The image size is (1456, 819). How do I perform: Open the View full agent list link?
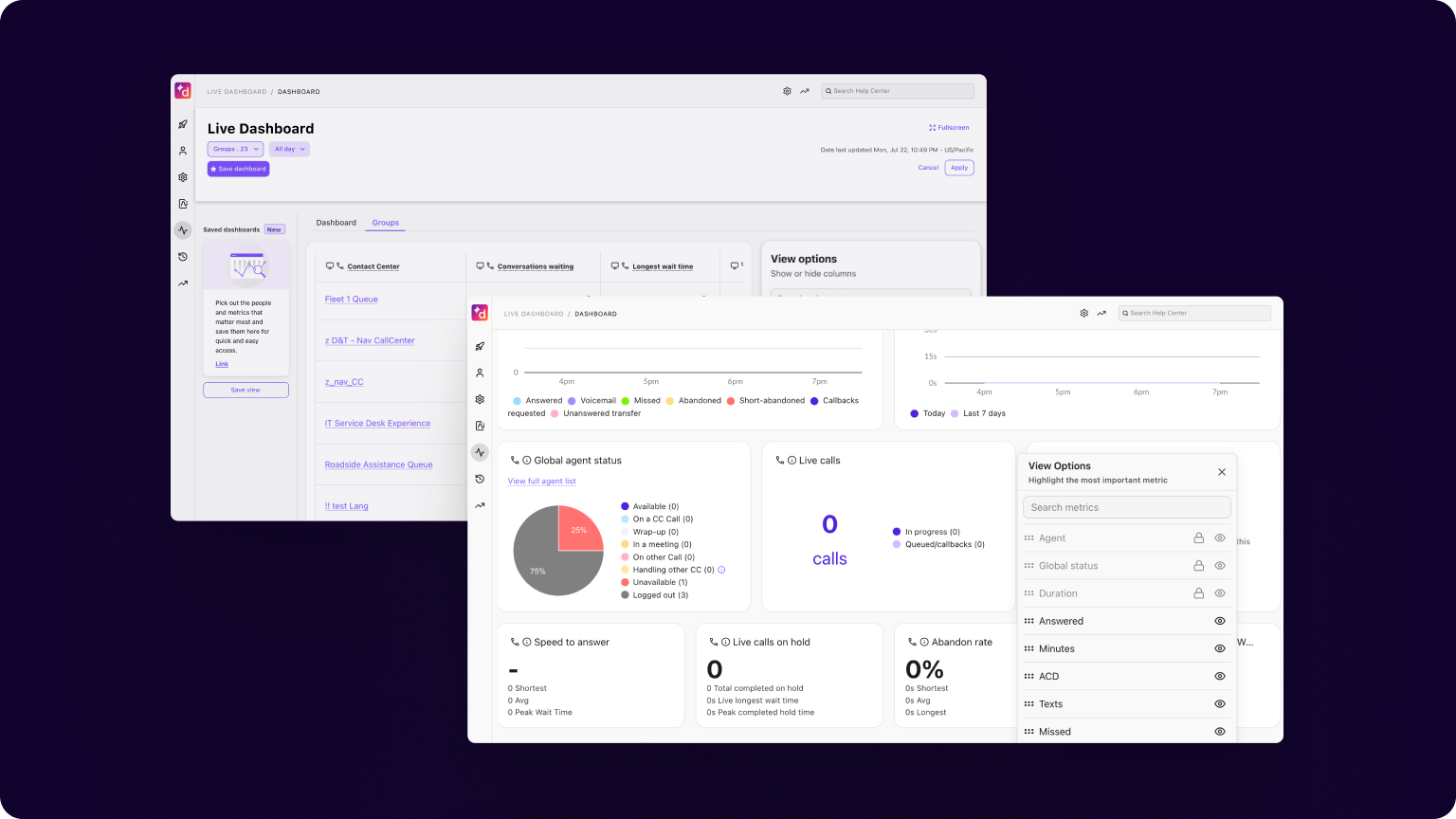(x=541, y=481)
